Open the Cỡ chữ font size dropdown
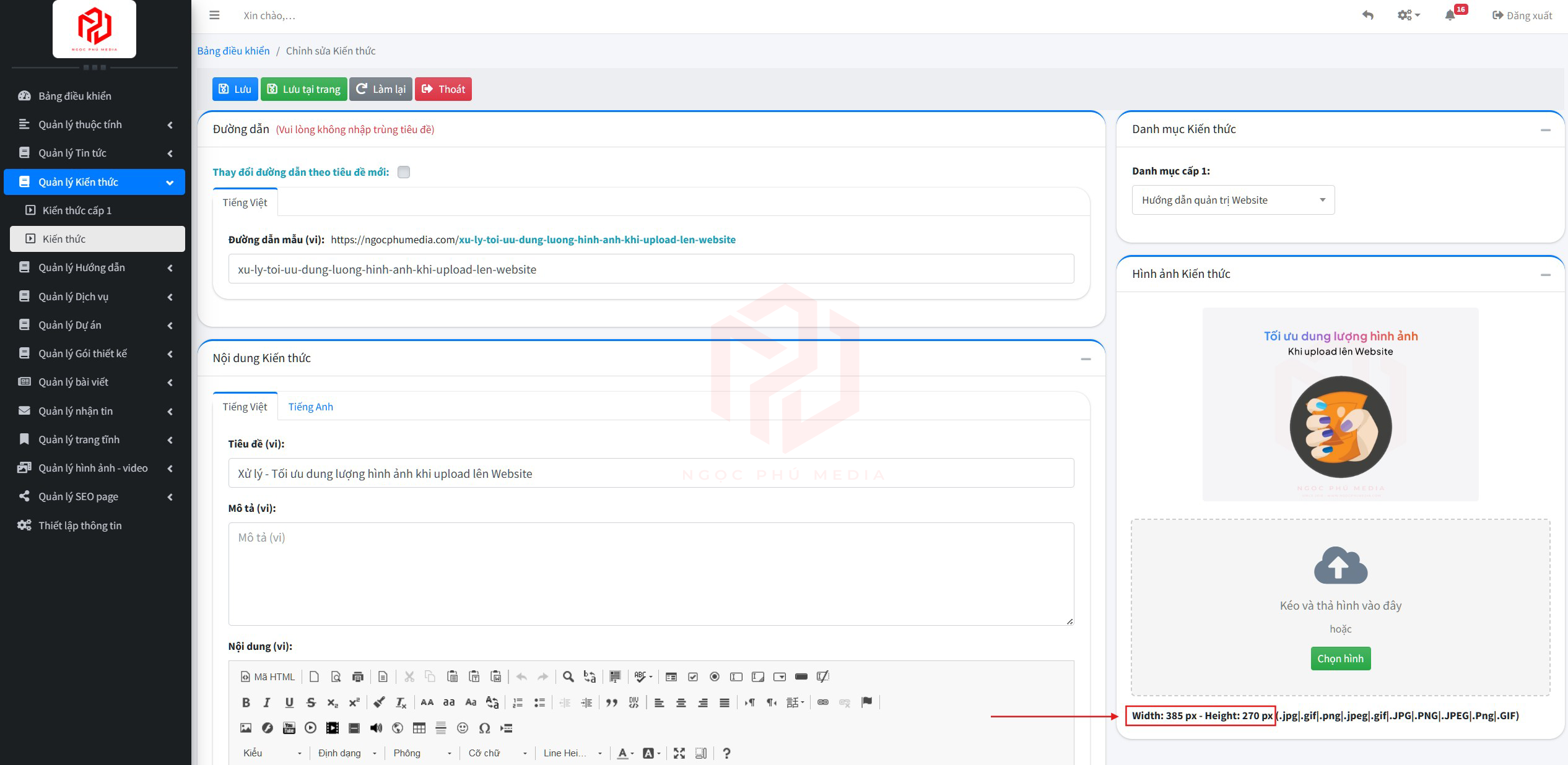This screenshot has width=1568, height=765. [497, 753]
